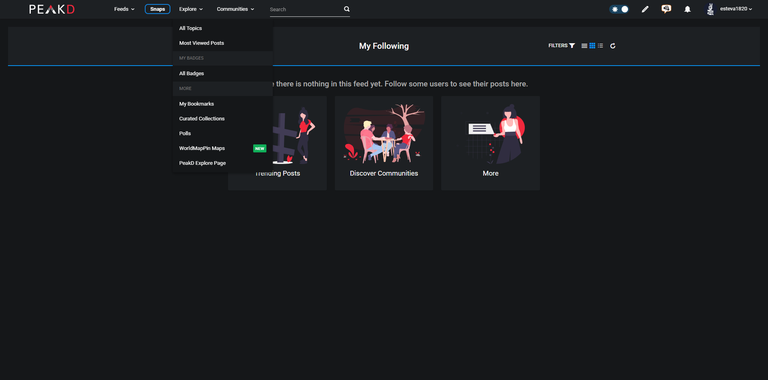Toggle the dark/light theme switch
This screenshot has width=768, height=380.
(619, 9)
